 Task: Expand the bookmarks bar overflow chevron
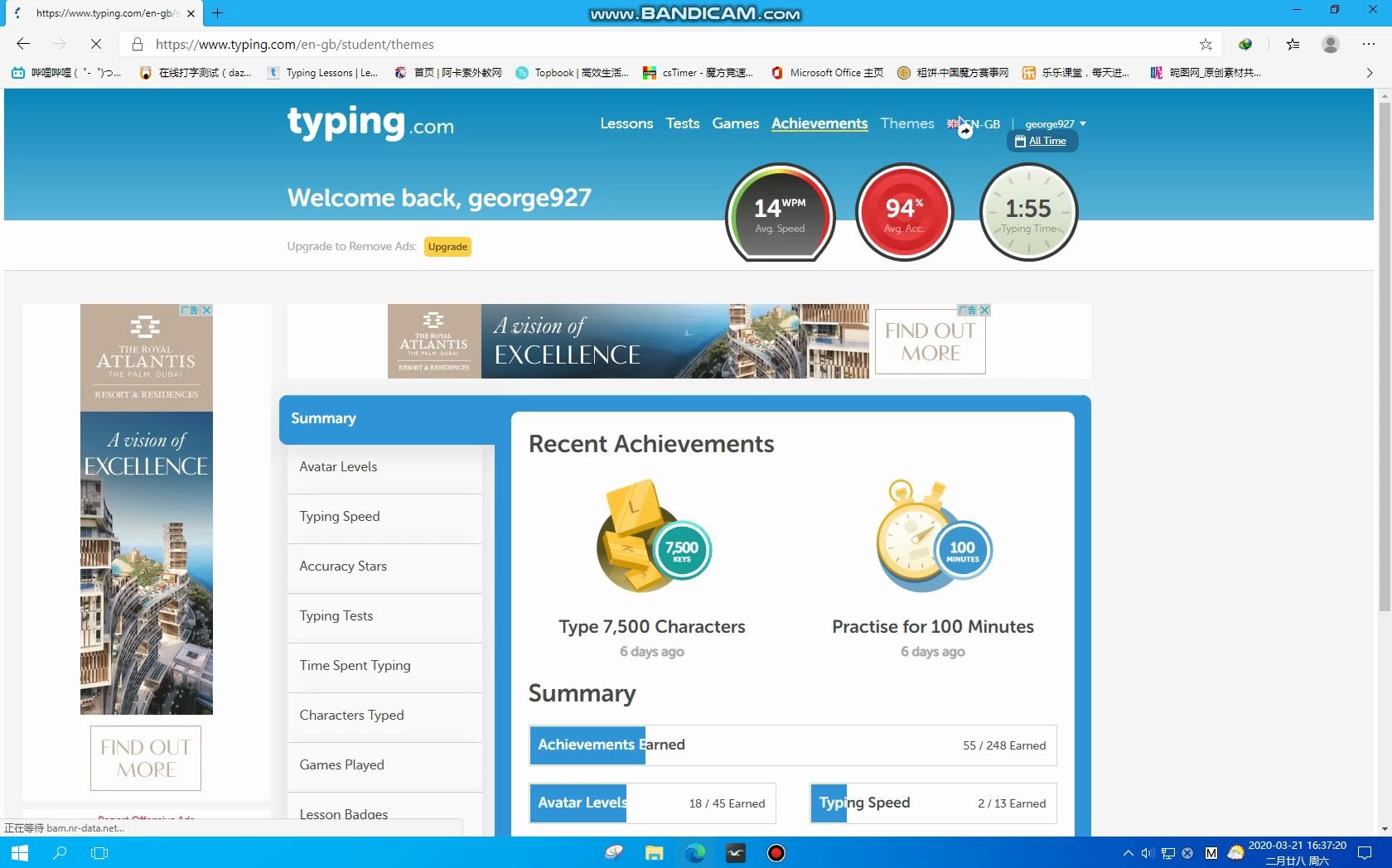(x=1369, y=73)
